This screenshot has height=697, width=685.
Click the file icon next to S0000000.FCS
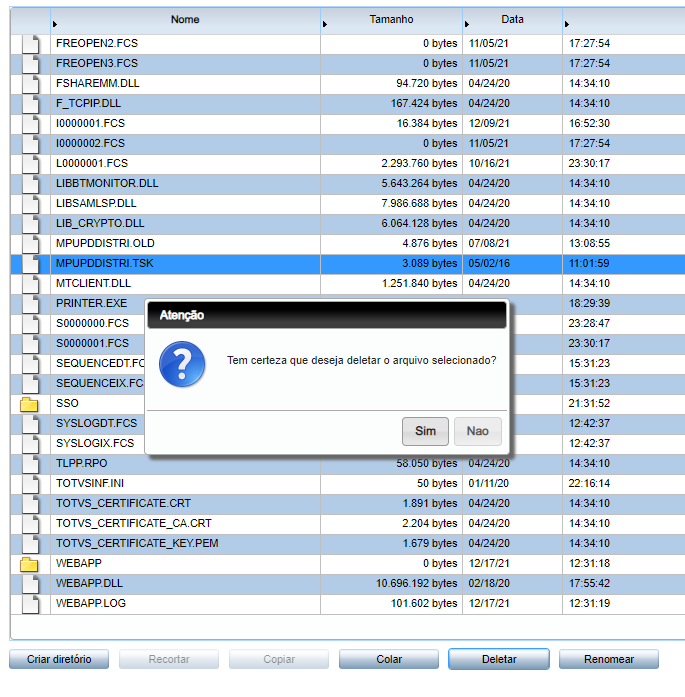pos(30,324)
